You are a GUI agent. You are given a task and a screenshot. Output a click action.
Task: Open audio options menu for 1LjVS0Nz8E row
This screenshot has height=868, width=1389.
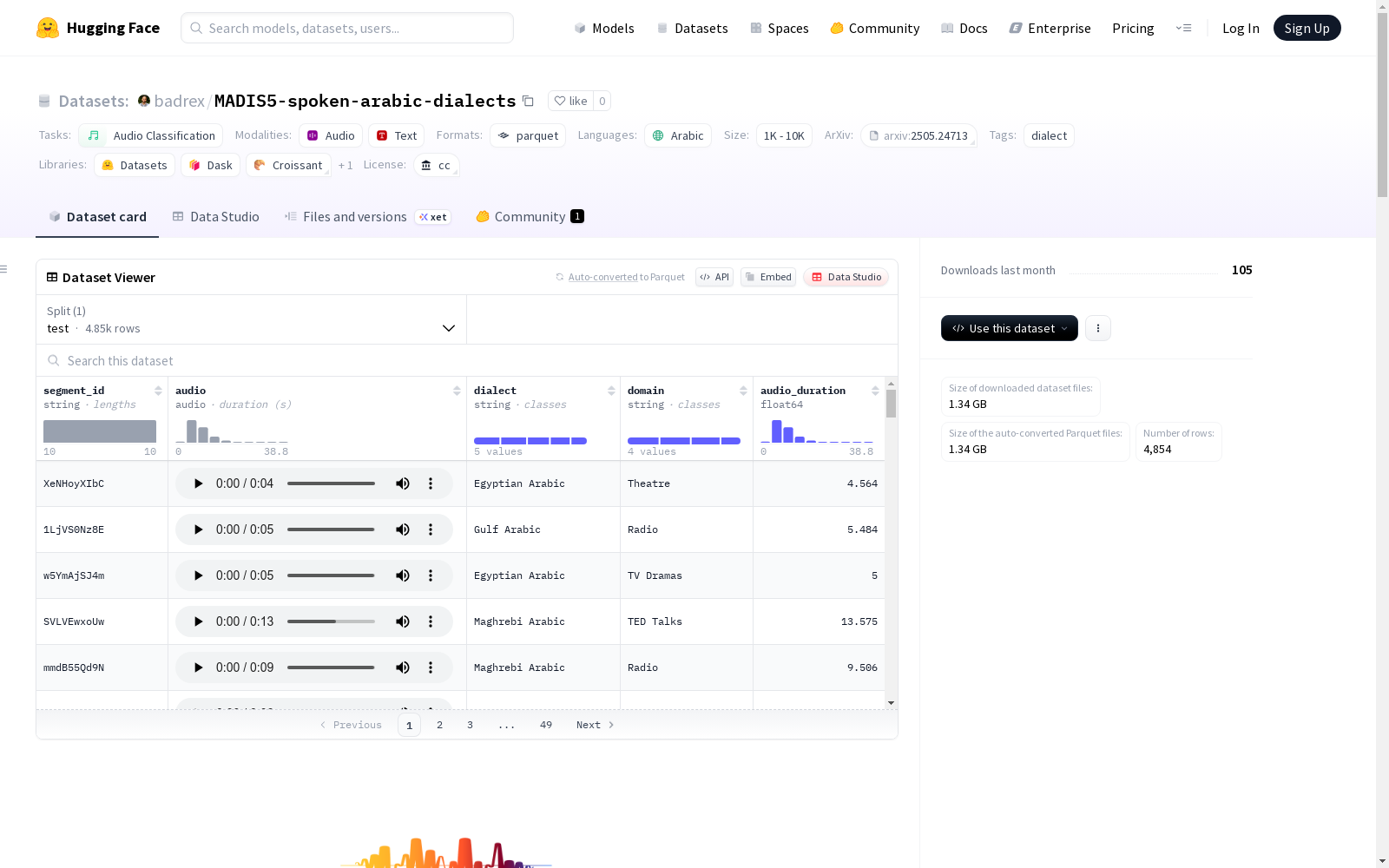431,529
